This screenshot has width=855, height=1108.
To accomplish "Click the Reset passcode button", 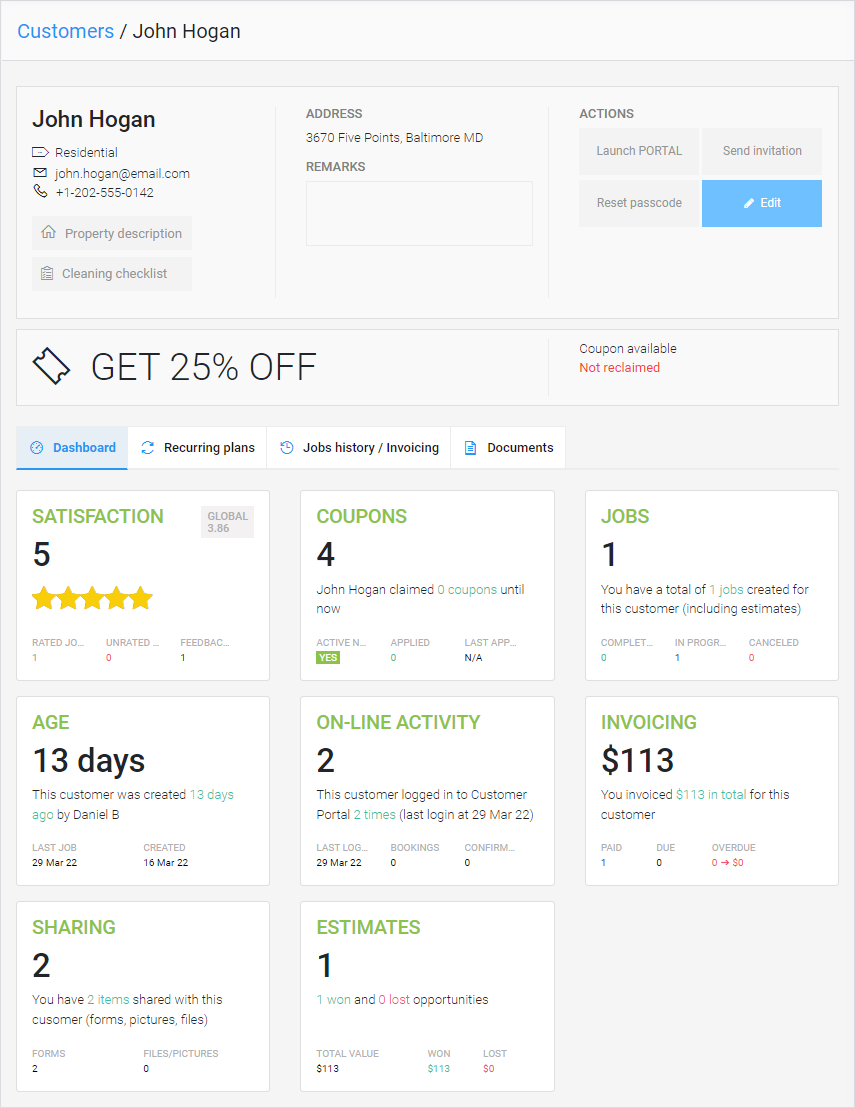I will (639, 203).
